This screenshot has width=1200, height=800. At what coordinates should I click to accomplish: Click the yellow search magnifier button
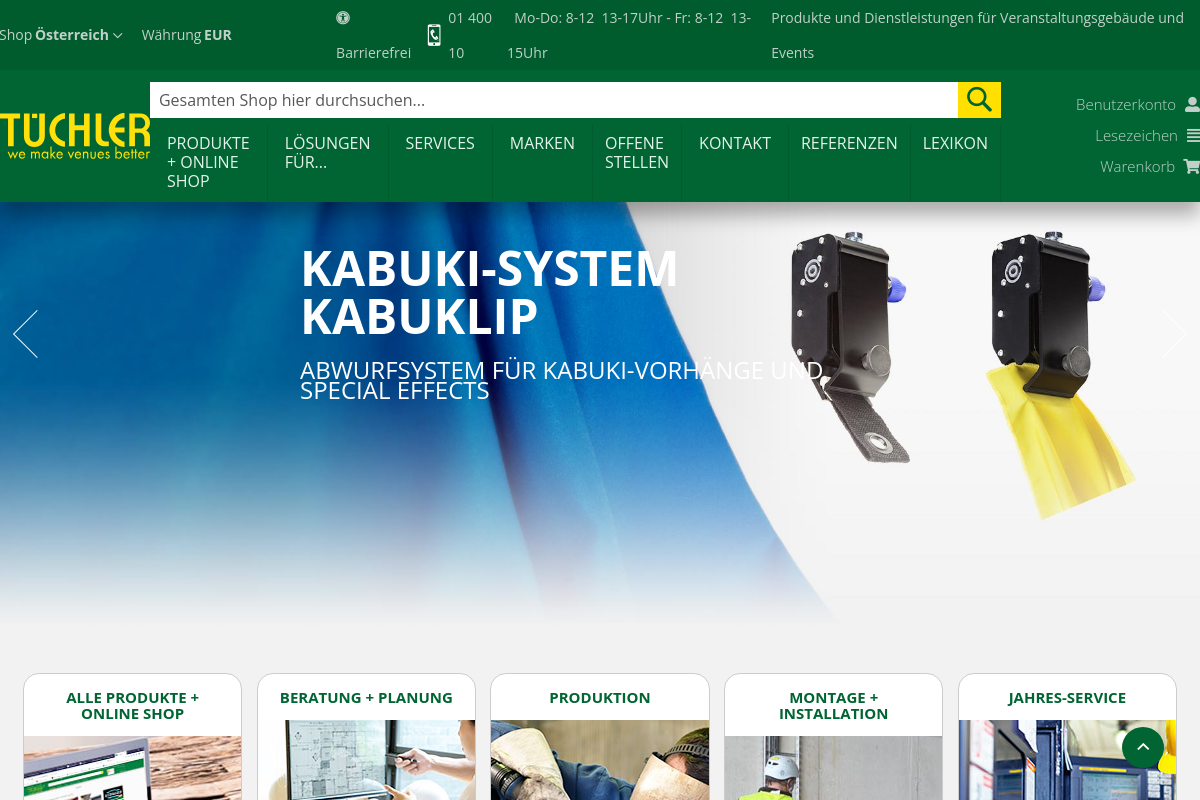pos(979,100)
